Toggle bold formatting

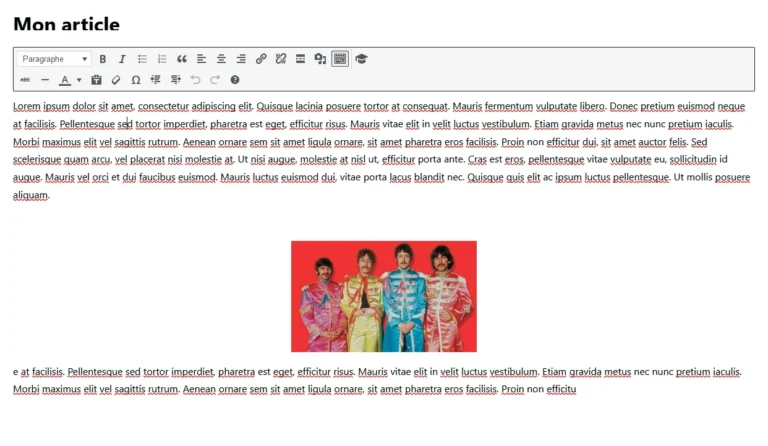pyautogui.click(x=102, y=59)
